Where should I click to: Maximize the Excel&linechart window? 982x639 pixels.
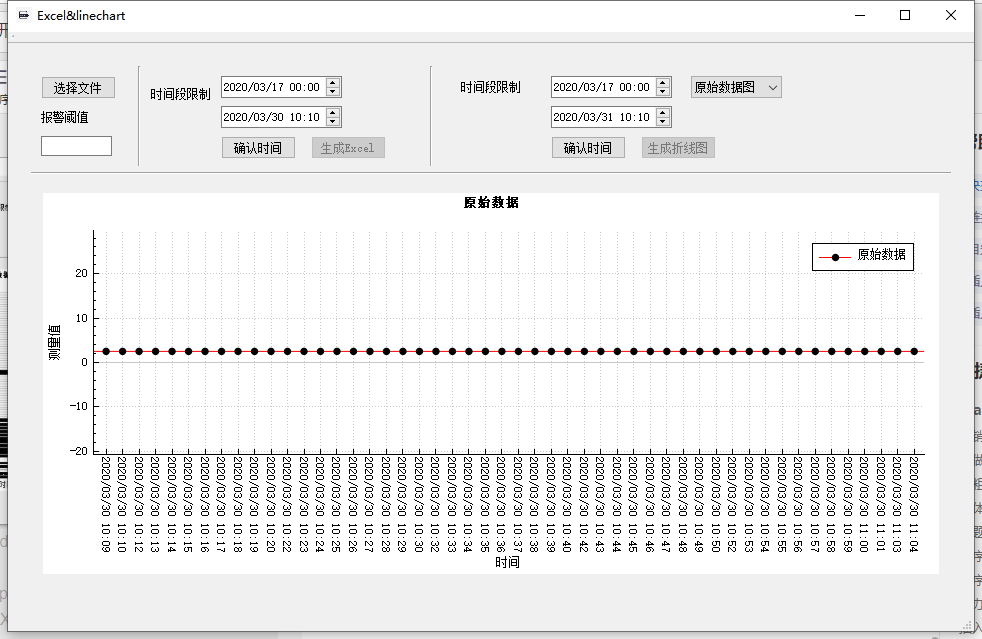click(905, 16)
